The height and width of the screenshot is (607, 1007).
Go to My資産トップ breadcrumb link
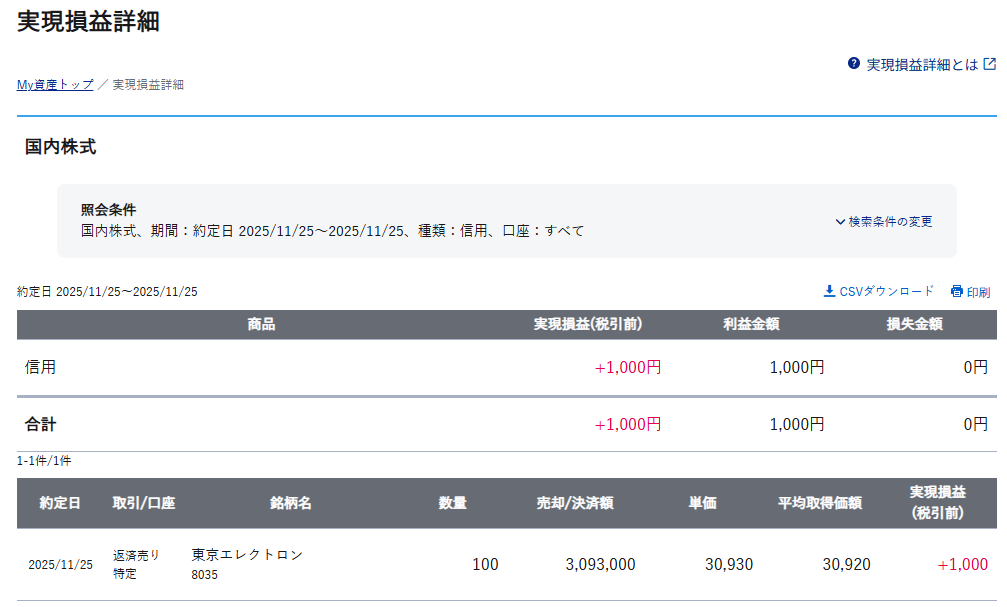(x=55, y=85)
